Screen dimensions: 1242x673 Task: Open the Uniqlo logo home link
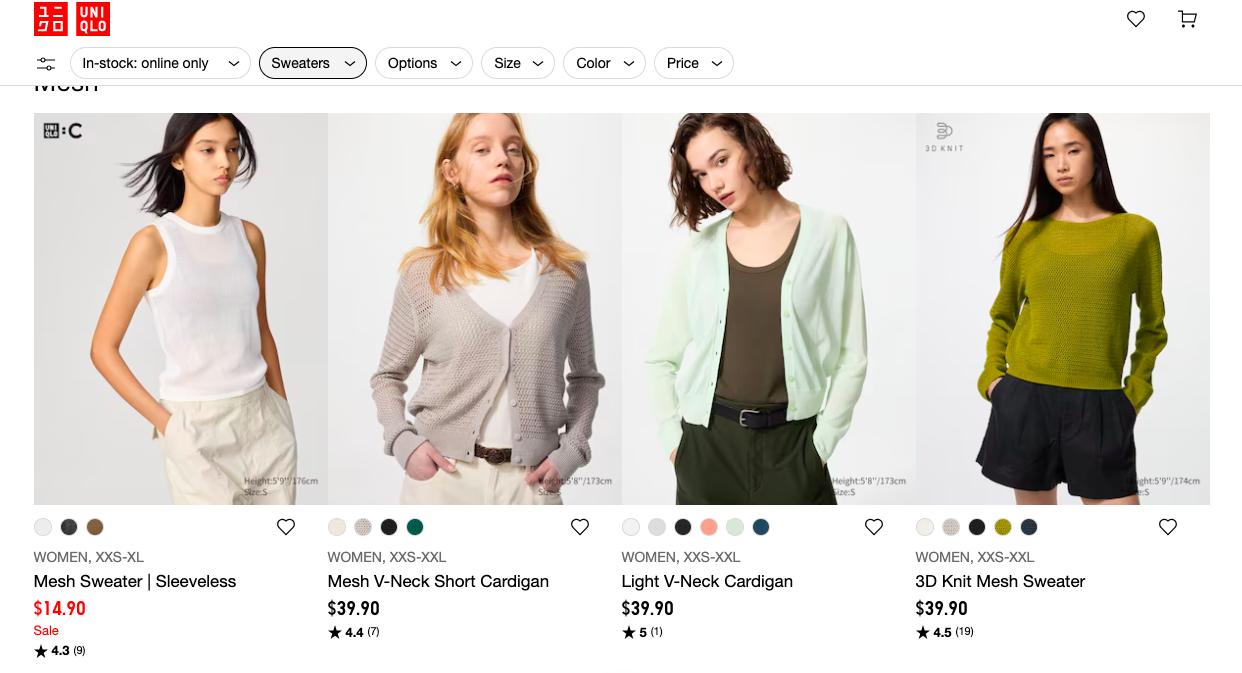tap(72, 19)
